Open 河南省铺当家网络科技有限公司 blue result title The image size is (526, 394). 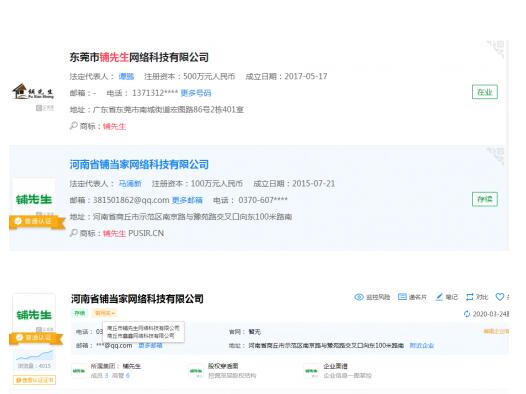[x=139, y=164]
